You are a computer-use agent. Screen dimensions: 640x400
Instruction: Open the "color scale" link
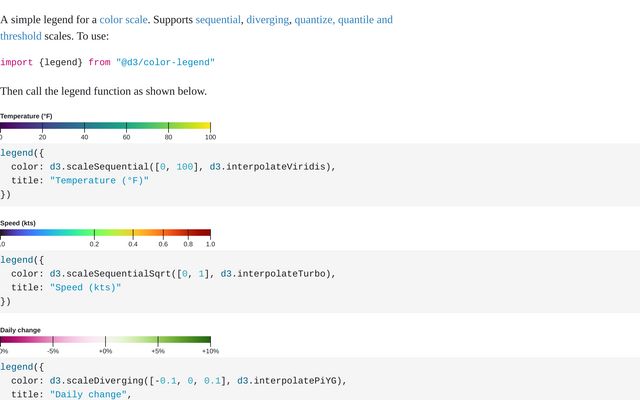(x=123, y=20)
